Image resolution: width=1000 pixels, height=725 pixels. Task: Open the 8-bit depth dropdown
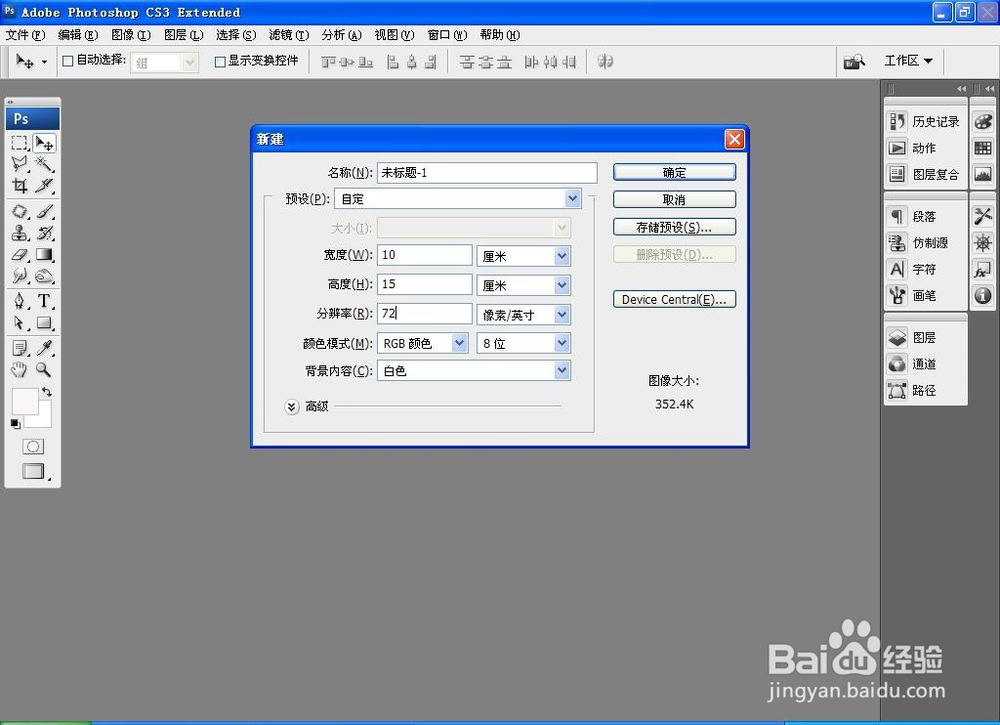tap(524, 343)
